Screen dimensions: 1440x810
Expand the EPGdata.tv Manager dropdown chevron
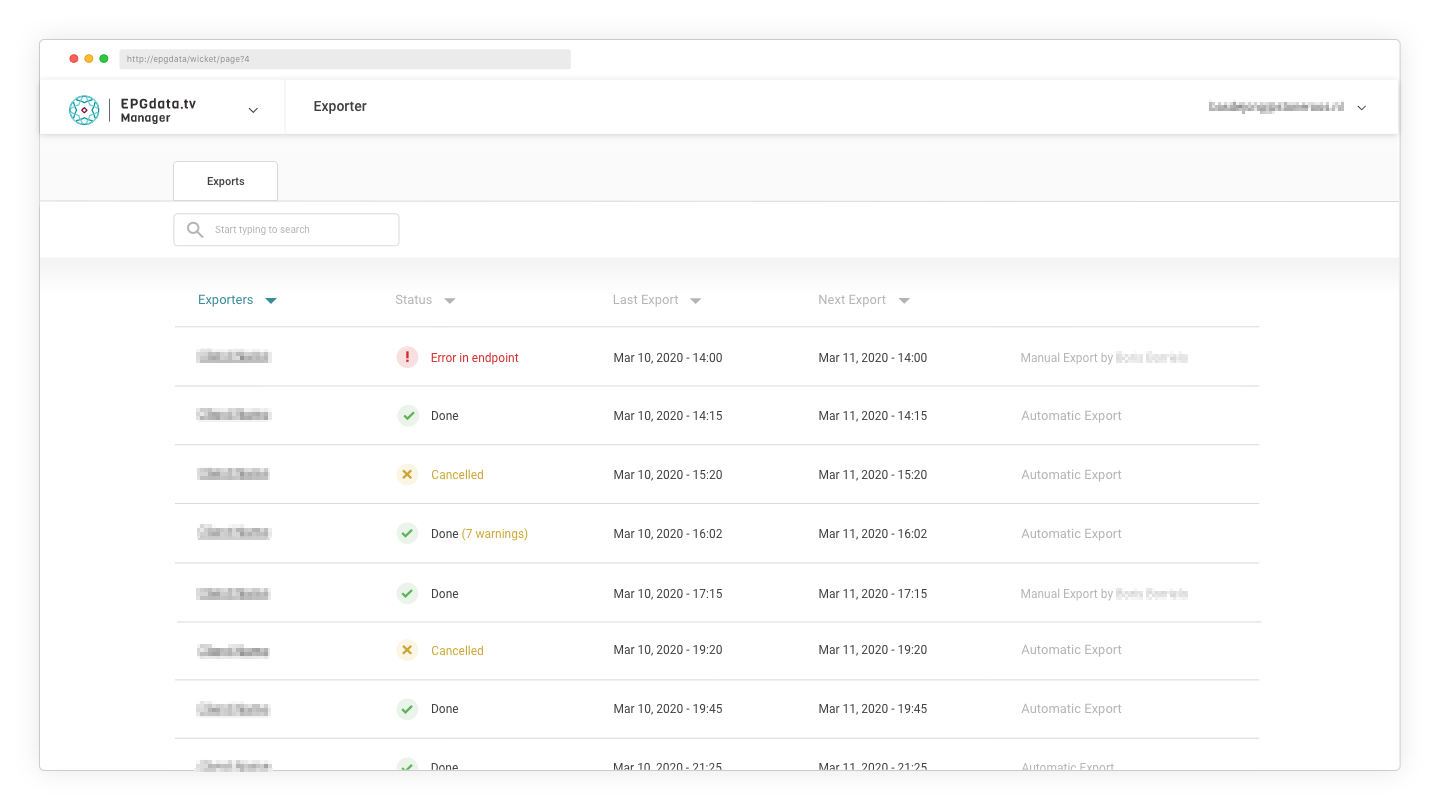click(x=253, y=110)
